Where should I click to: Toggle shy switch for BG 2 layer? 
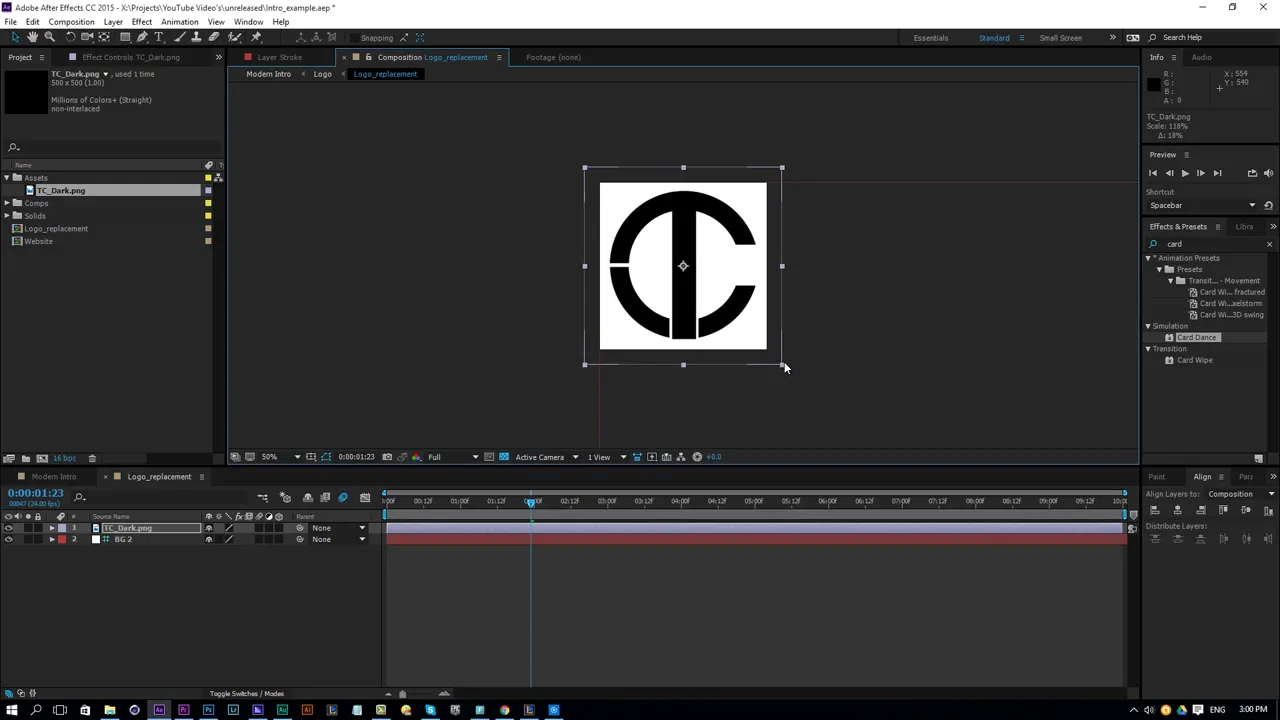click(209, 540)
